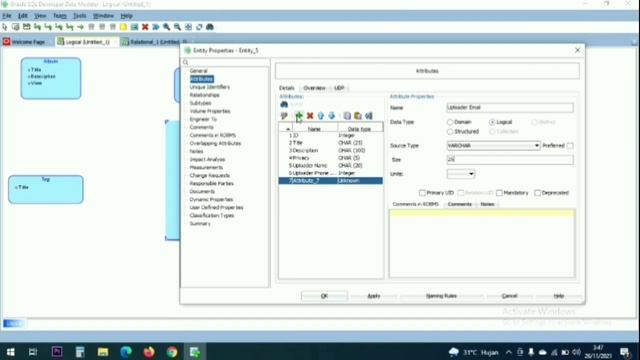Tick the Preferred checkbox
Image resolution: width=640 pixels, height=360 pixels.
pyautogui.click(x=570, y=146)
